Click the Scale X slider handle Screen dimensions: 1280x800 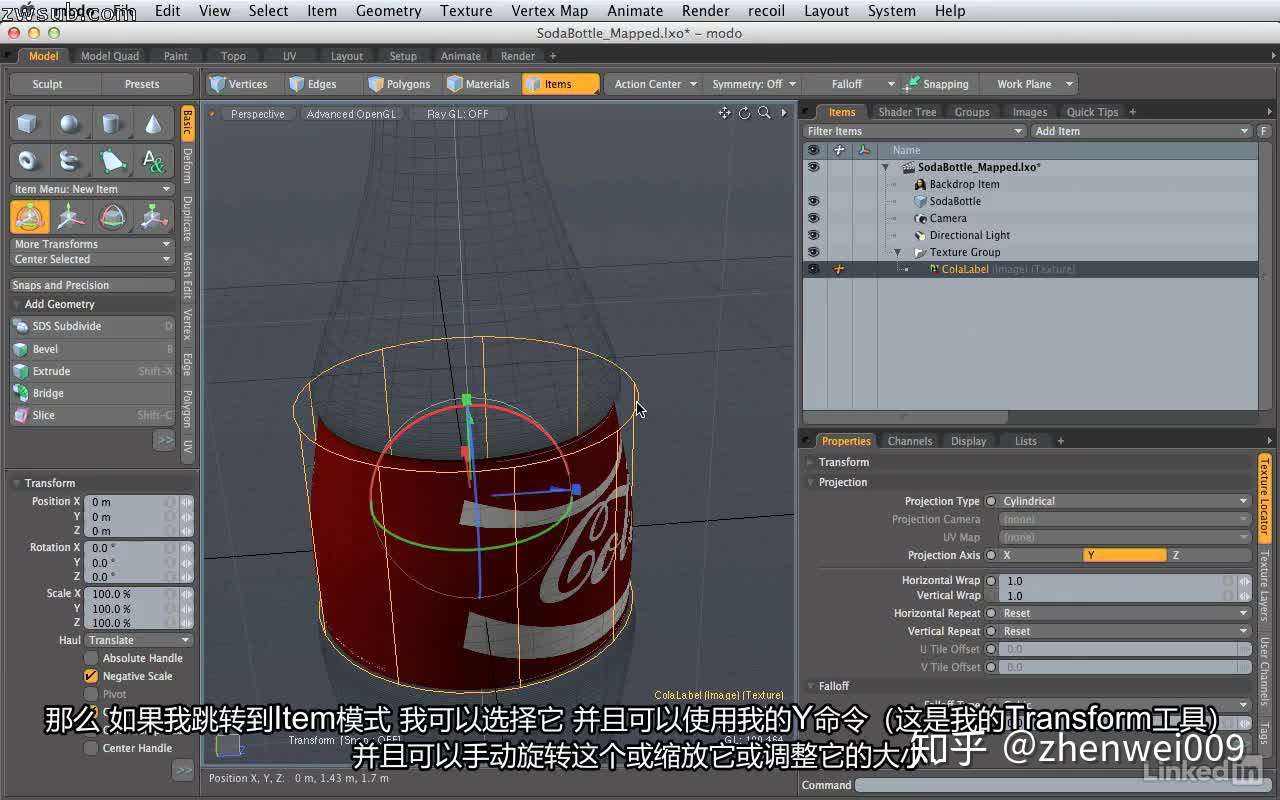click(186, 594)
